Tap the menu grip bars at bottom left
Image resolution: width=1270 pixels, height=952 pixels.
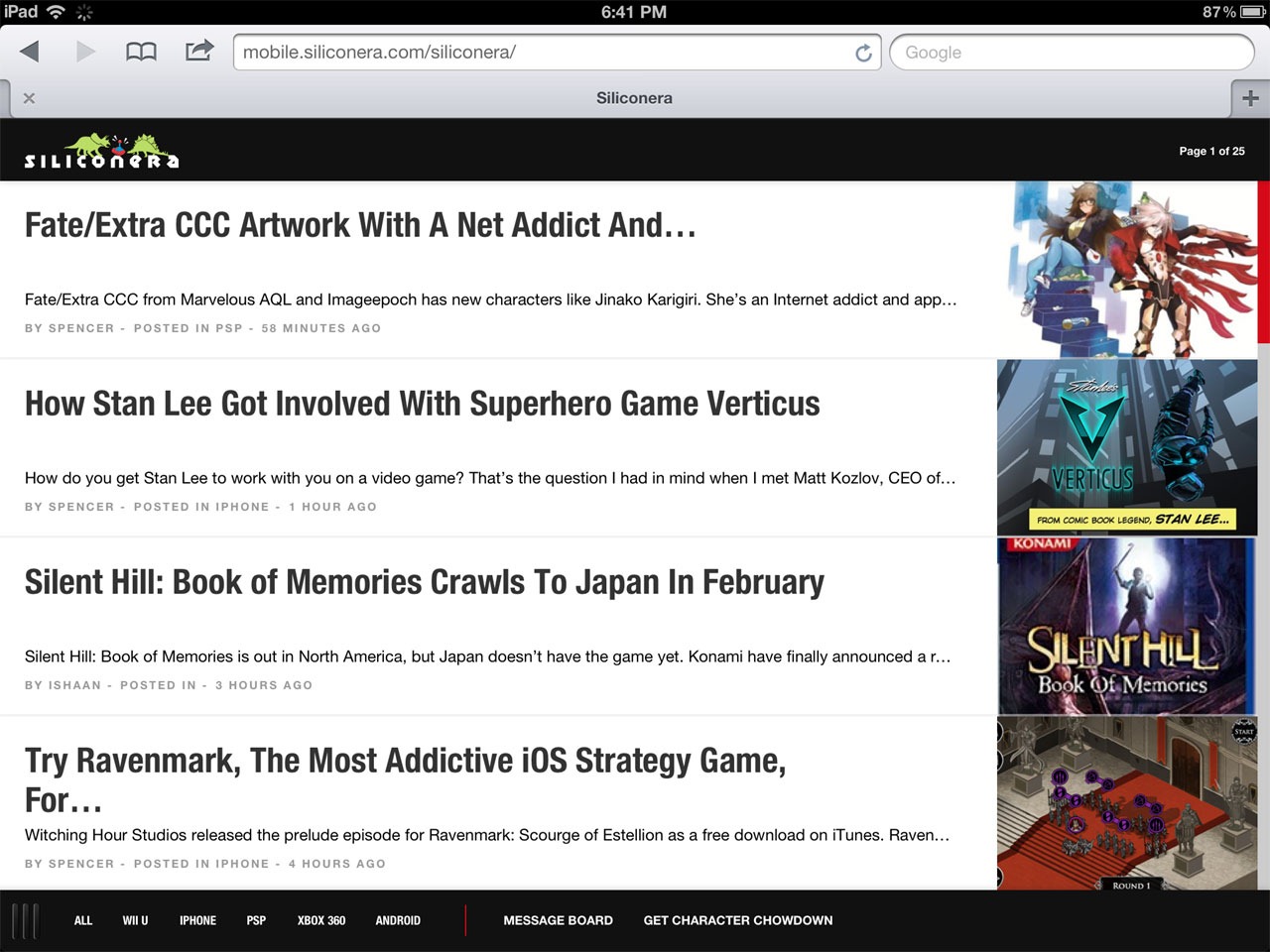pyautogui.click(x=25, y=920)
